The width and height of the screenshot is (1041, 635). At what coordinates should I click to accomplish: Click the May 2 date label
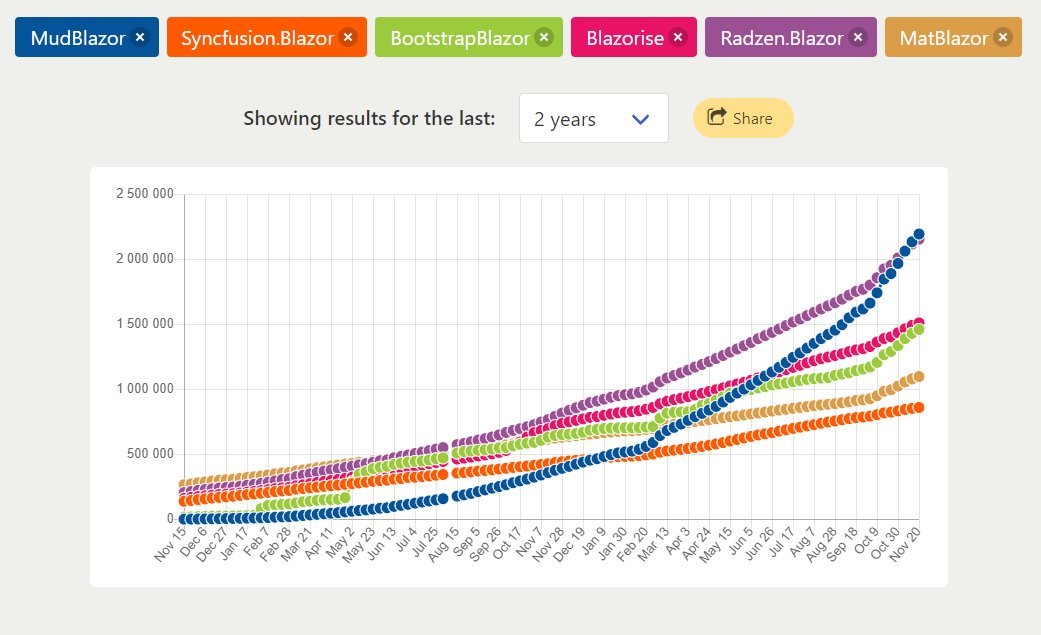click(x=339, y=543)
